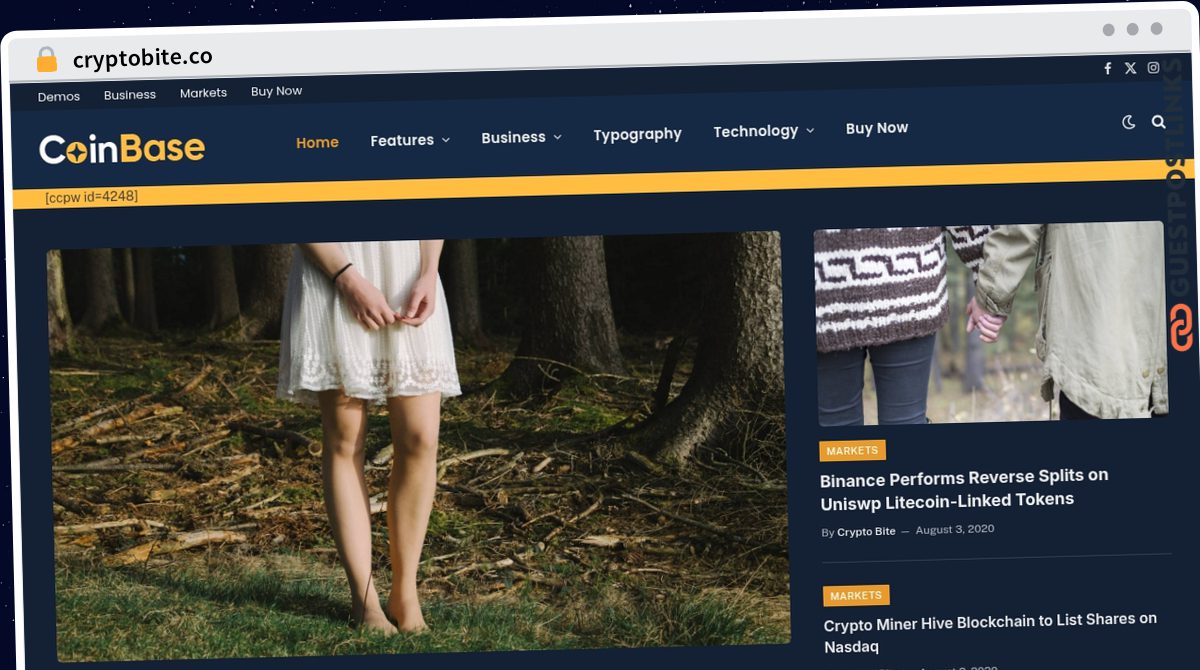This screenshot has height=670, width=1200.
Task: Expand the Technology dropdown menu
Action: pos(763,131)
